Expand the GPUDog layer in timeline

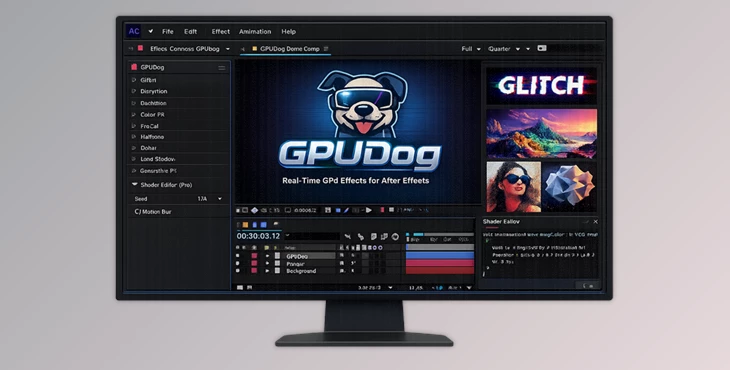click(x=267, y=256)
